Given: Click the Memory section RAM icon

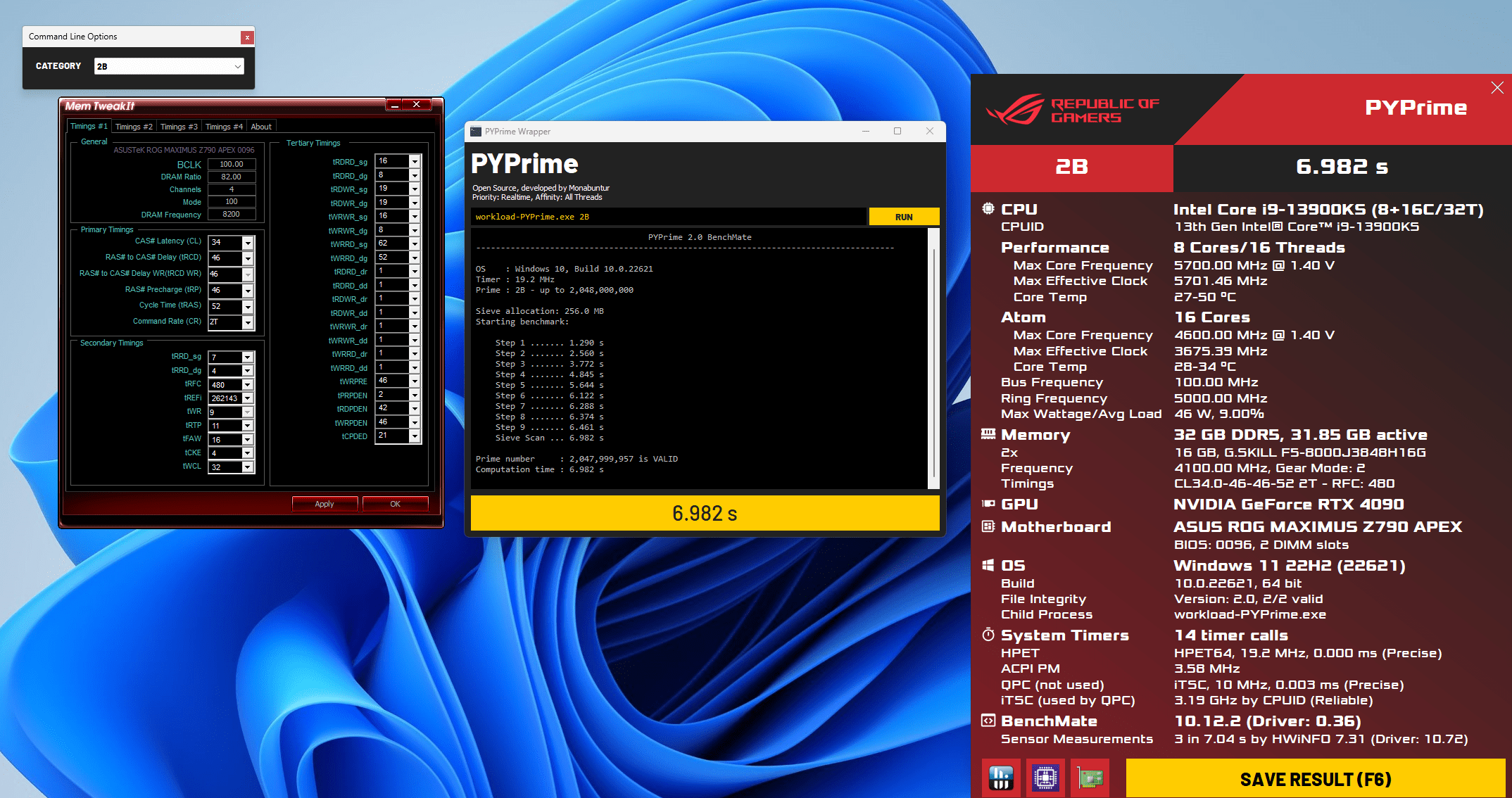Looking at the screenshot, I should pyautogui.click(x=988, y=434).
